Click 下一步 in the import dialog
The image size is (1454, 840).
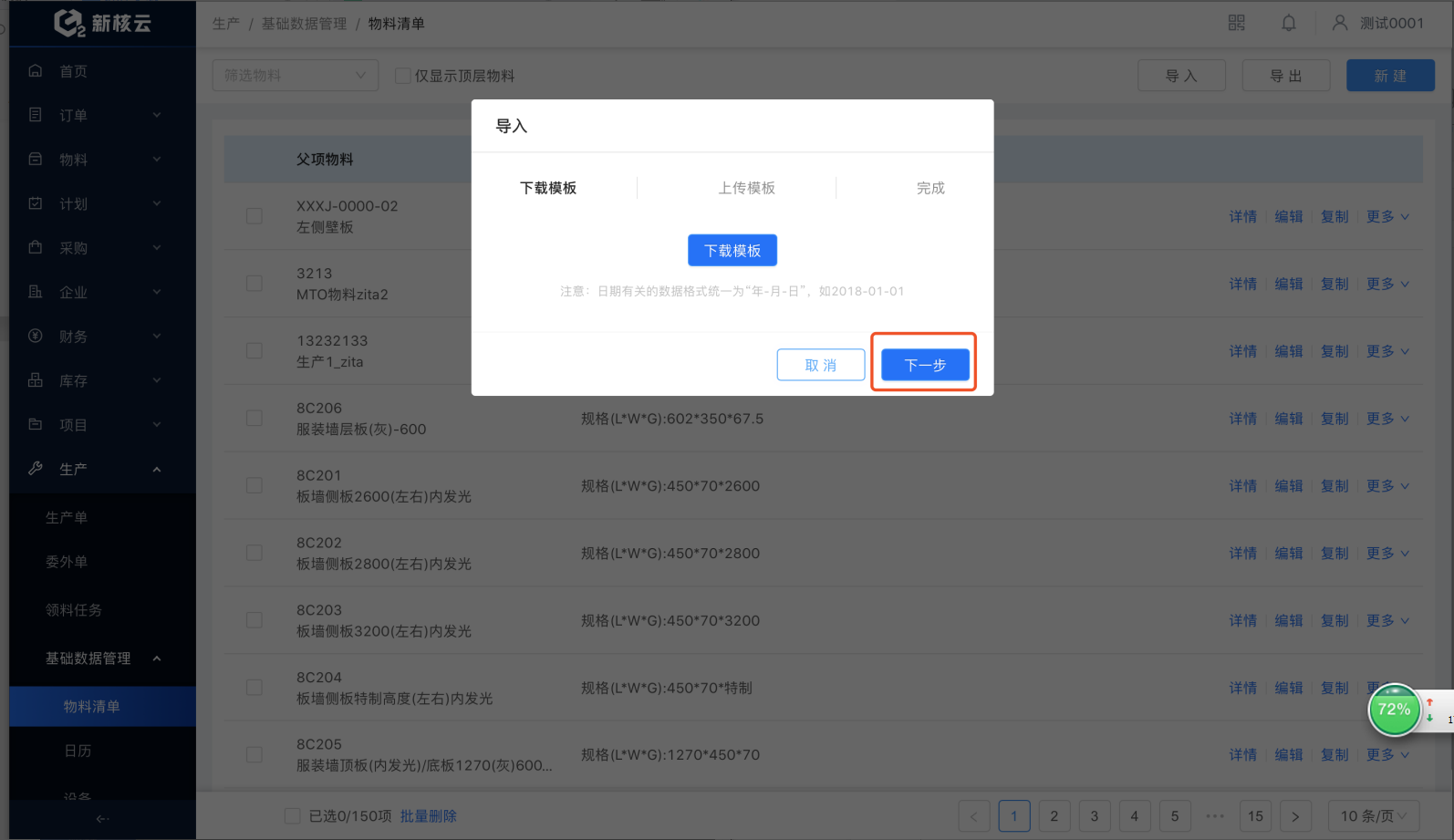925,365
